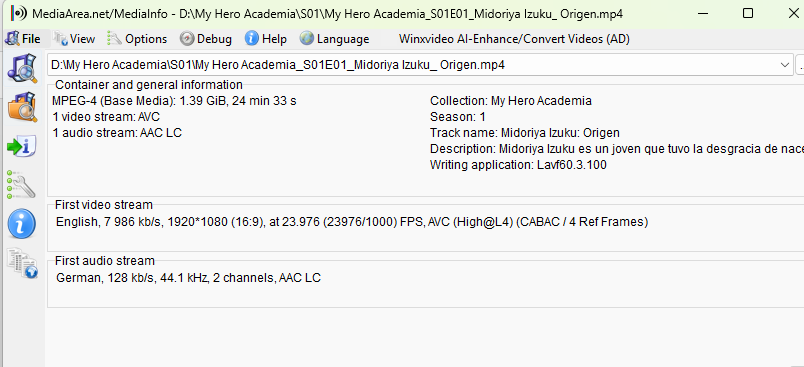Click the First audio stream details text
The image size is (804, 367).
(189, 278)
